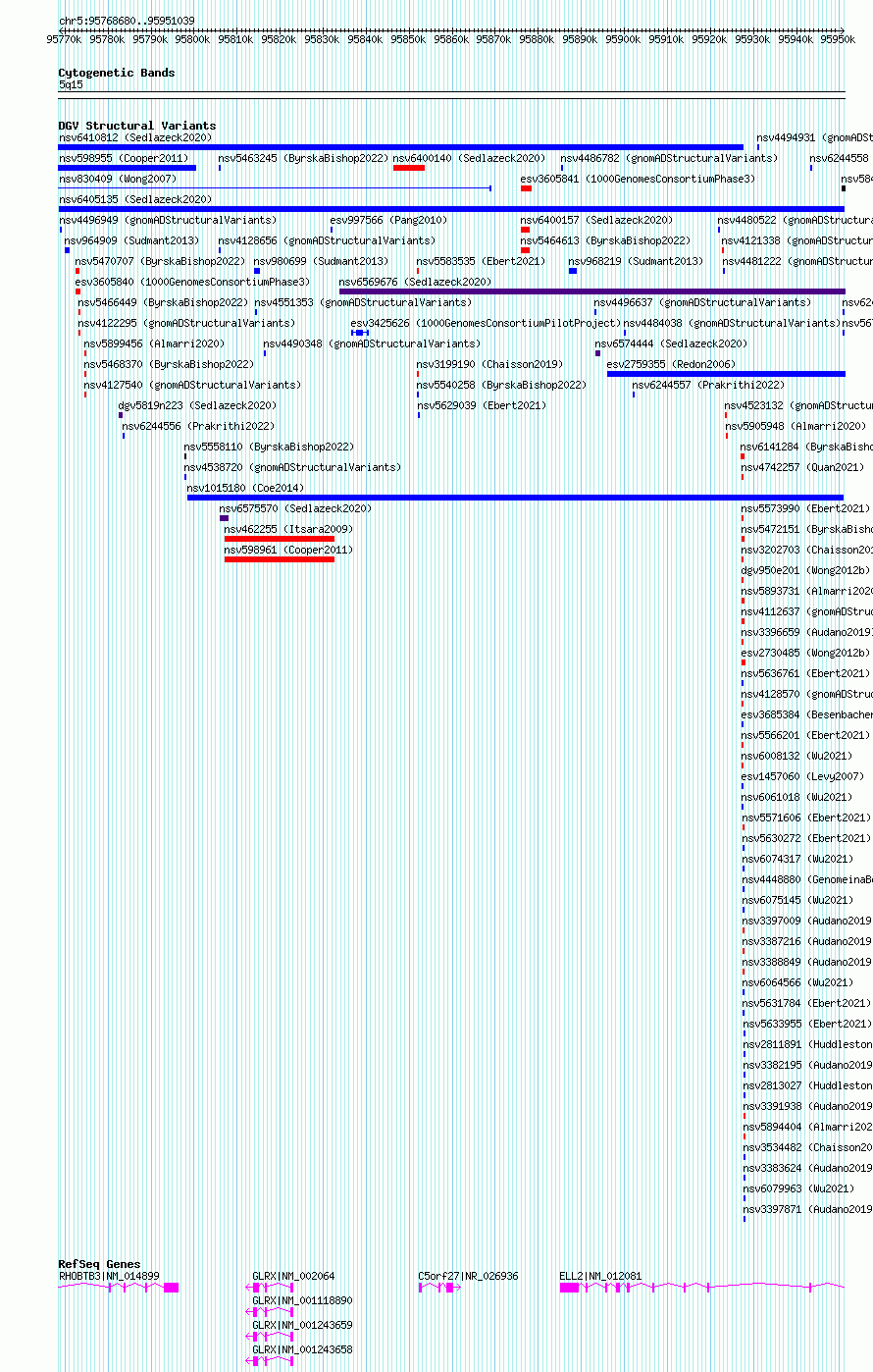
Task: Click the nsv6410812 (Sedlazeck2020) label
Action: 134,137
